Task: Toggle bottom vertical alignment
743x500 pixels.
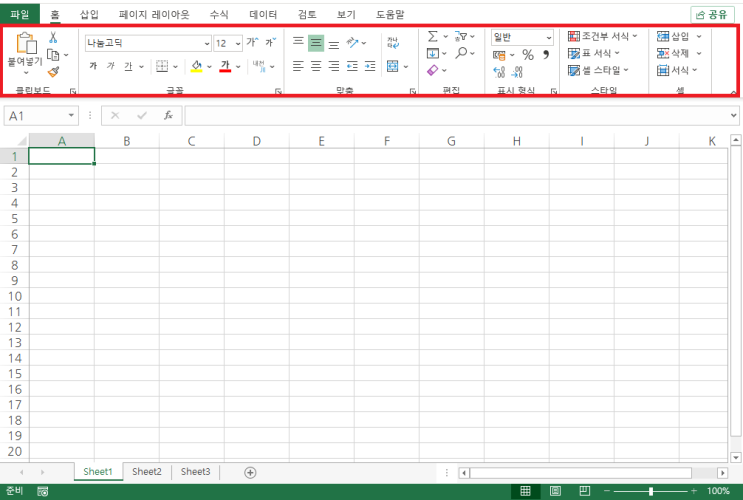Action: point(334,44)
